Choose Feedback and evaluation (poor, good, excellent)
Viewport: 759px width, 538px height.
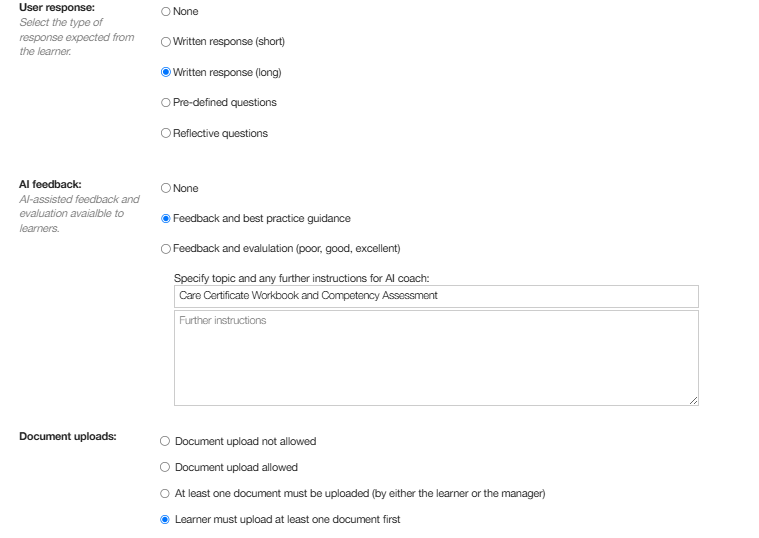coord(166,249)
